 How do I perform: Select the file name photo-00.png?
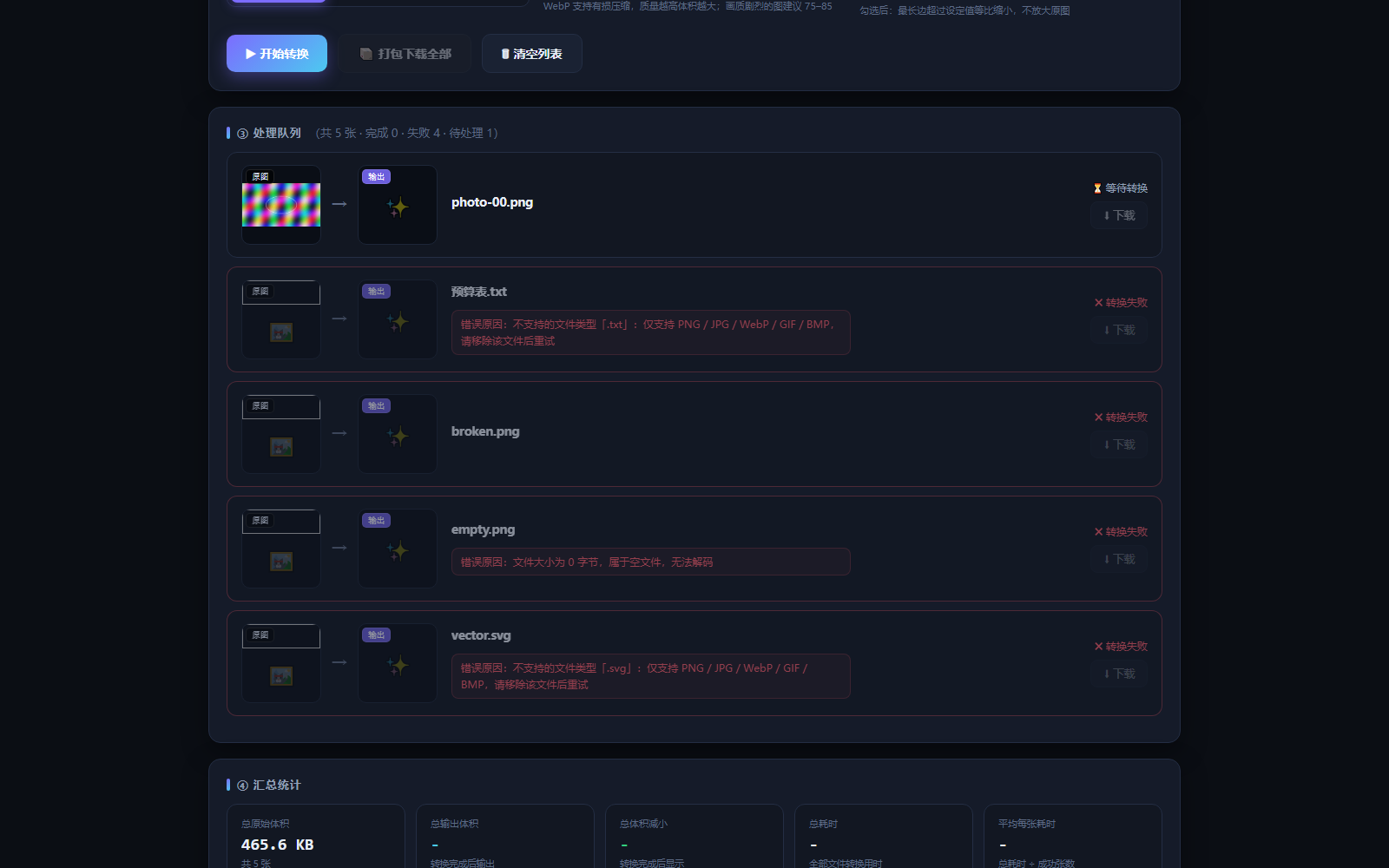[x=492, y=202]
